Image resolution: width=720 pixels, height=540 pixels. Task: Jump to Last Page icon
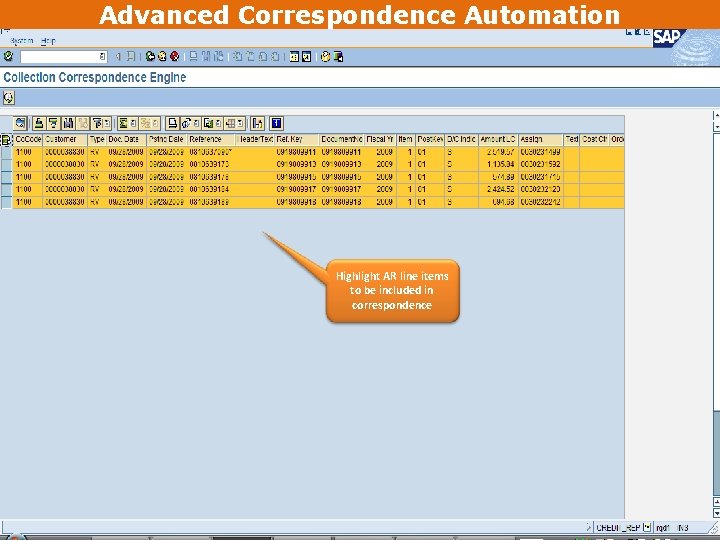tap(275, 56)
